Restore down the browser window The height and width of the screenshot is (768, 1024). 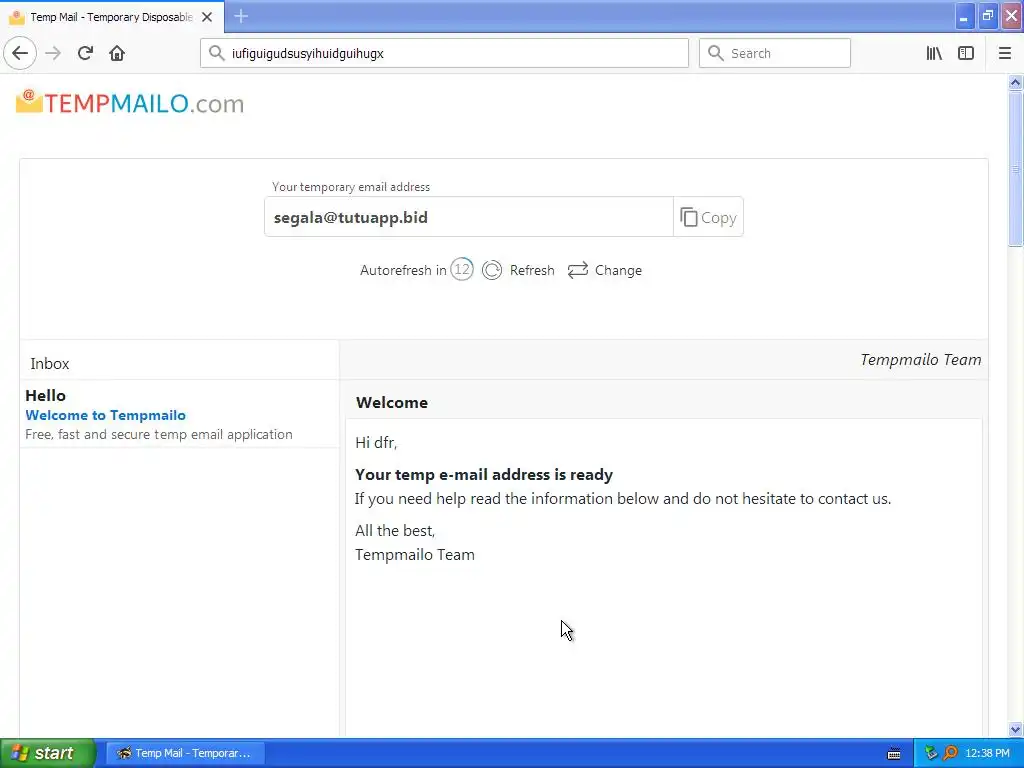(x=987, y=16)
